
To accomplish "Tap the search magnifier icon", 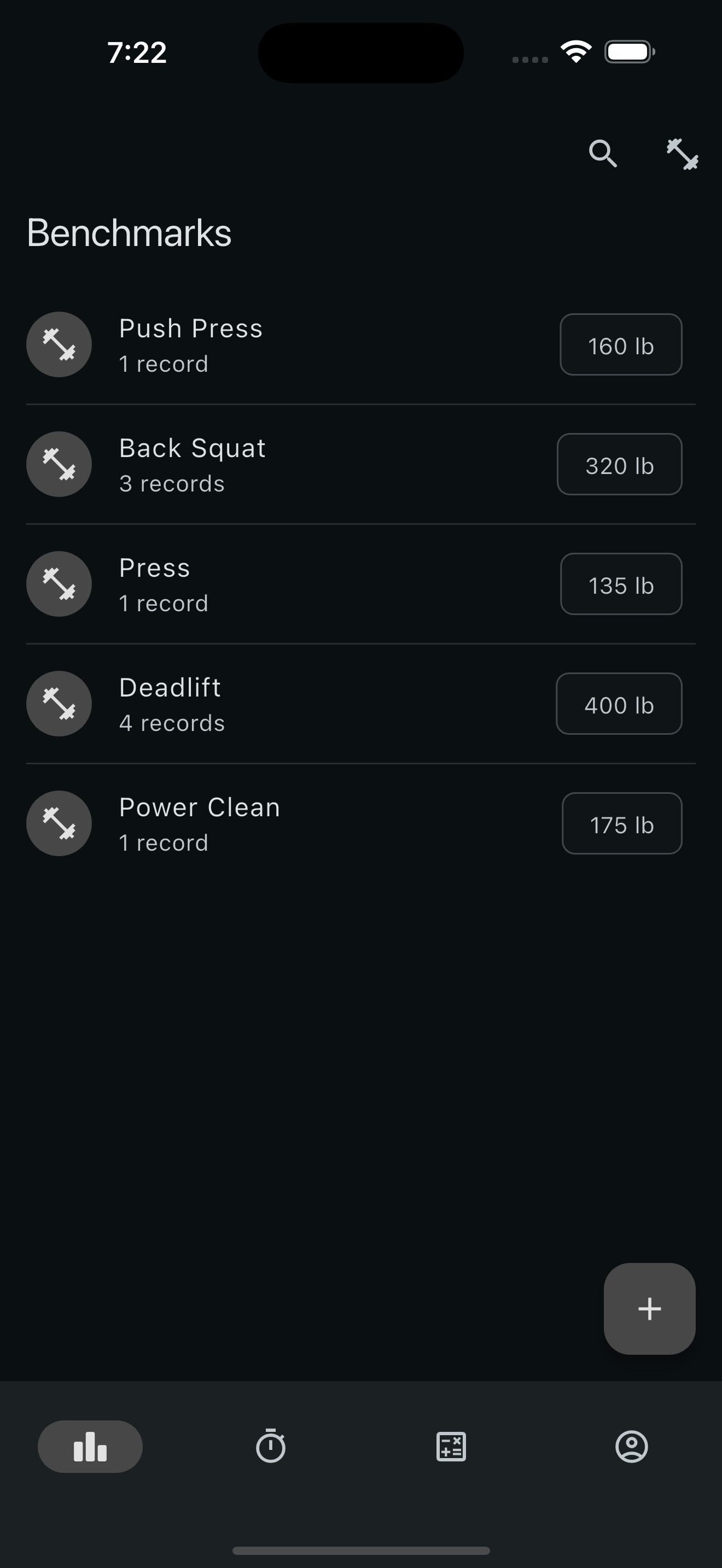I will click(603, 153).
